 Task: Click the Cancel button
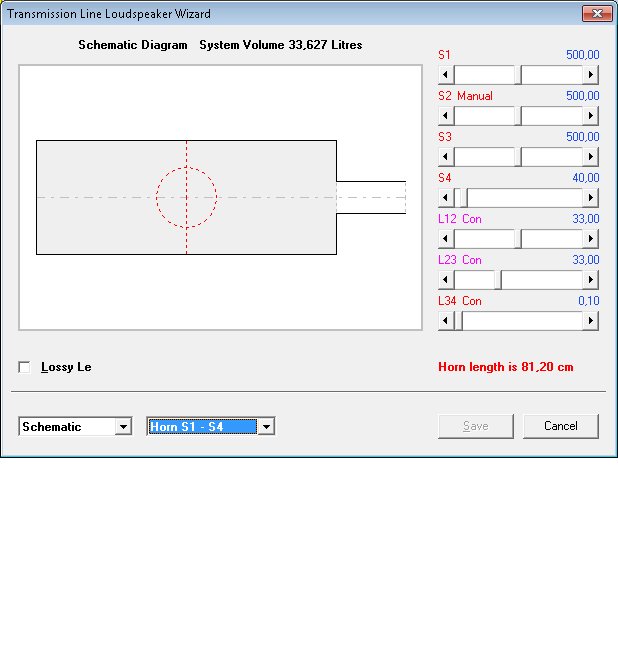(561, 426)
